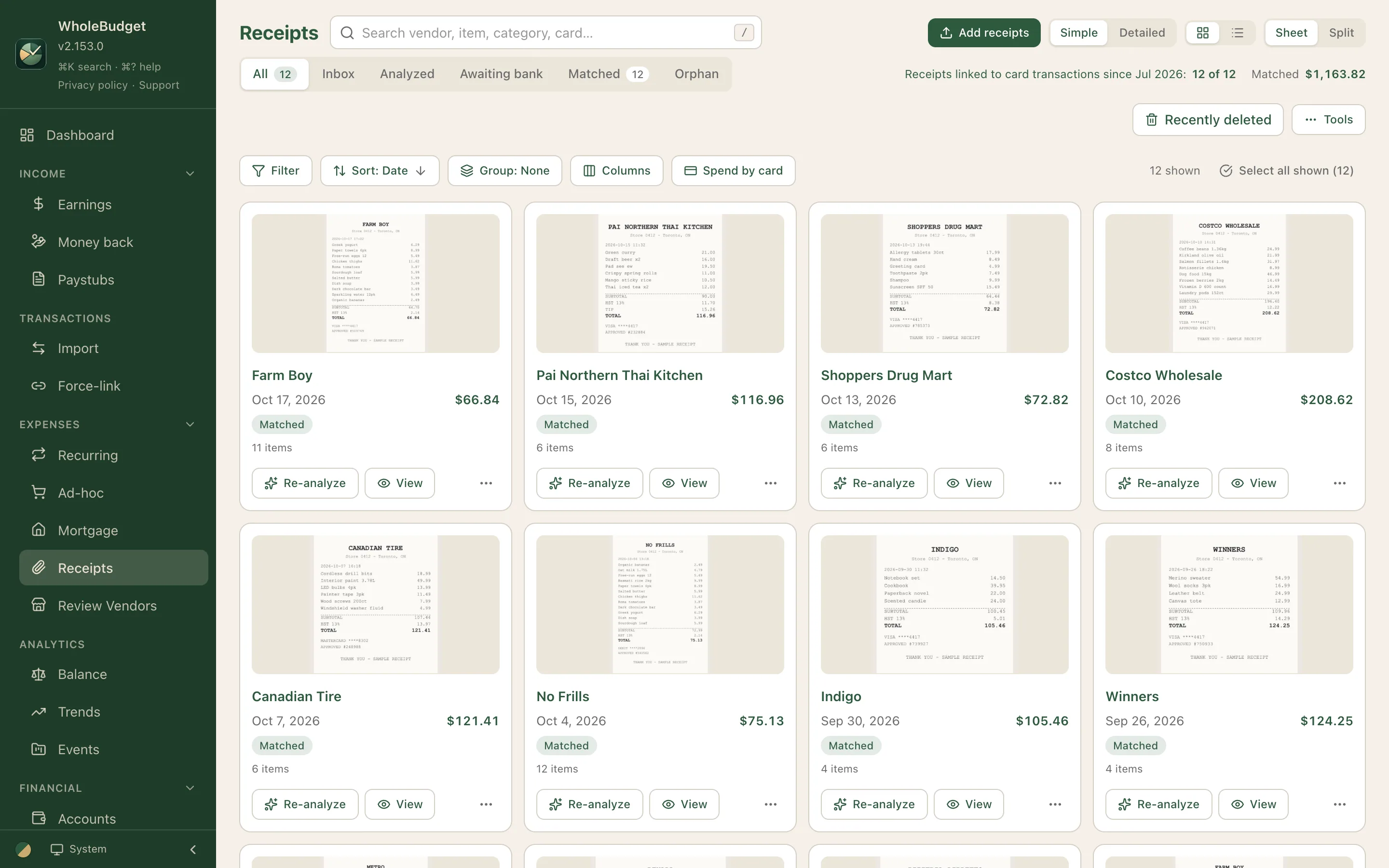Screen dimensions: 1389x868
Task: Open the Receipts sidebar item
Action: click(114, 568)
